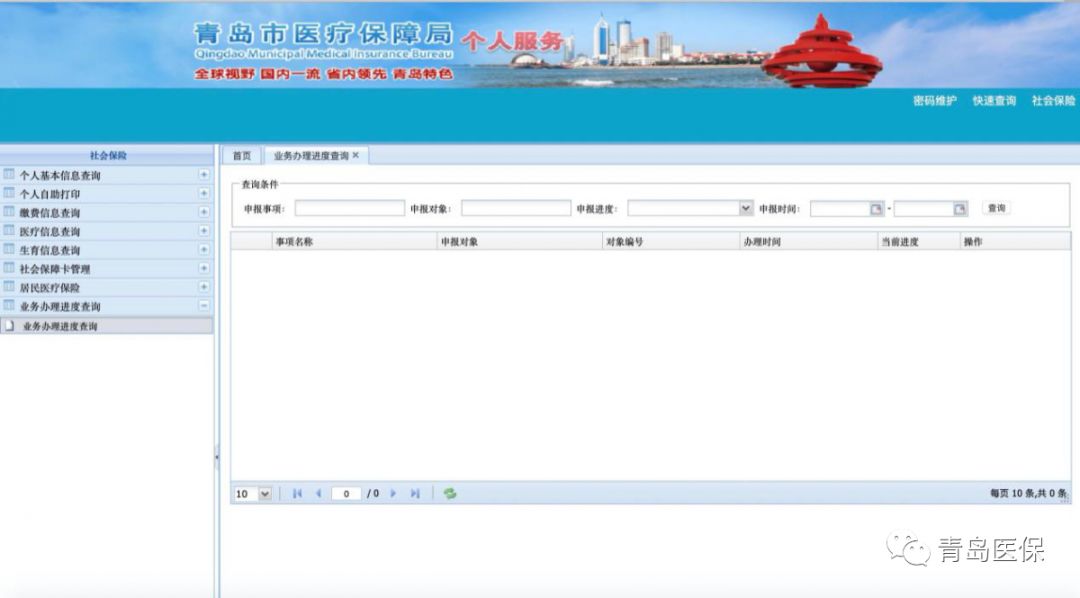This screenshot has height=598, width=1080.
Task: Collapse sidebar using the panel splitter handle
Action: [x=216, y=458]
